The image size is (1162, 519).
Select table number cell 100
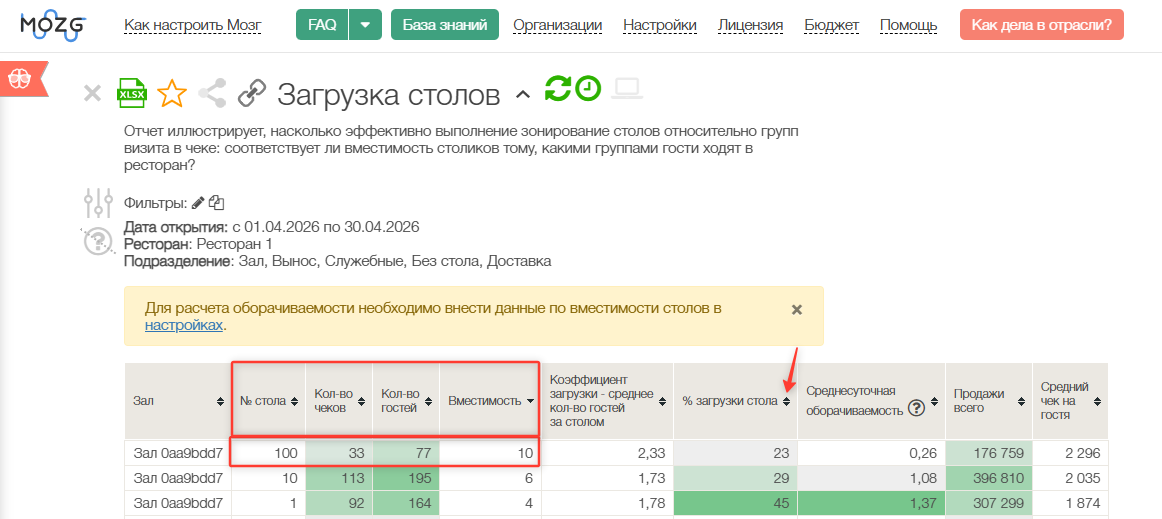268,453
